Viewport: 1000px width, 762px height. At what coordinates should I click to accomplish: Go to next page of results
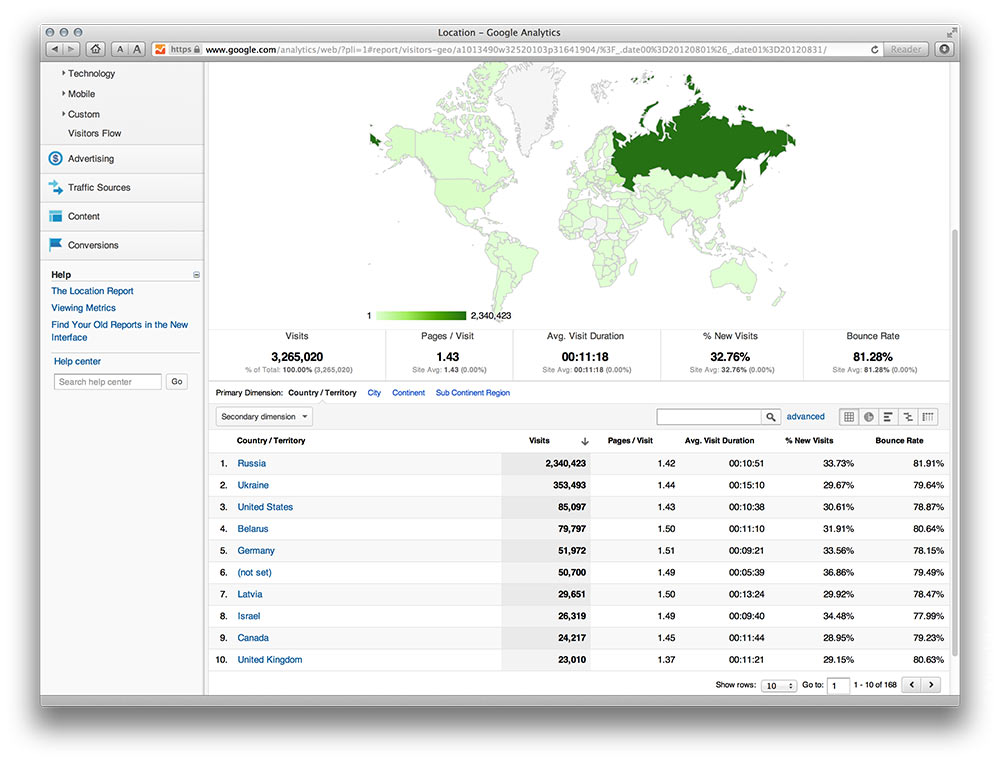click(x=931, y=685)
